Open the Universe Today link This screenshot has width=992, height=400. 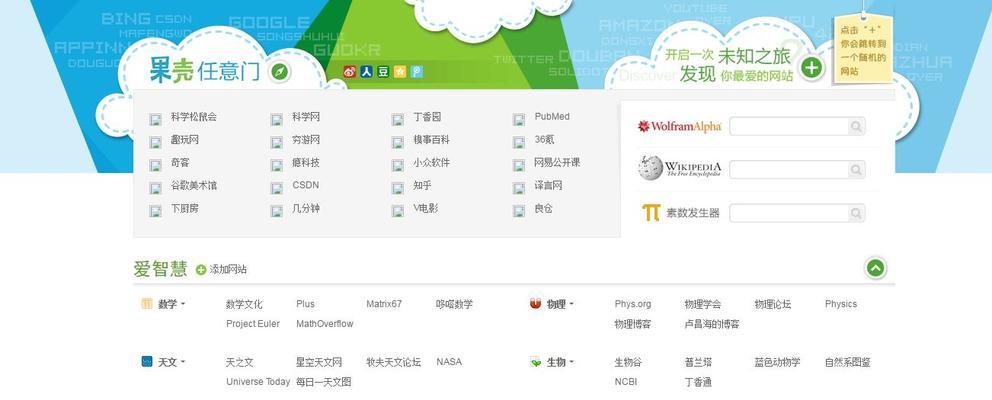coord(258,382)
